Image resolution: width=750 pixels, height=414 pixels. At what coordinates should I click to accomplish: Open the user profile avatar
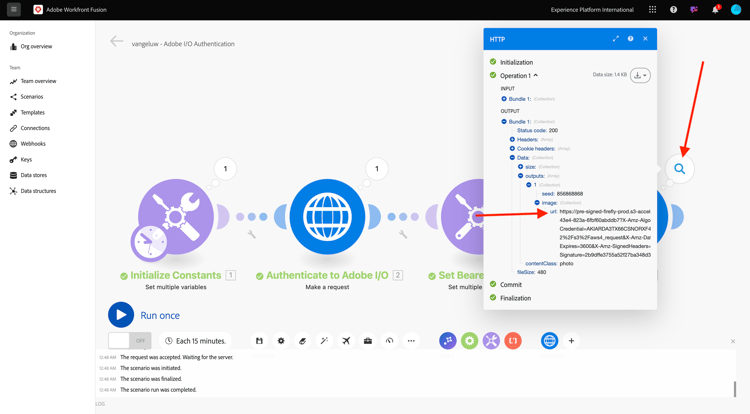pyautogui.click(x=736, y=10)
